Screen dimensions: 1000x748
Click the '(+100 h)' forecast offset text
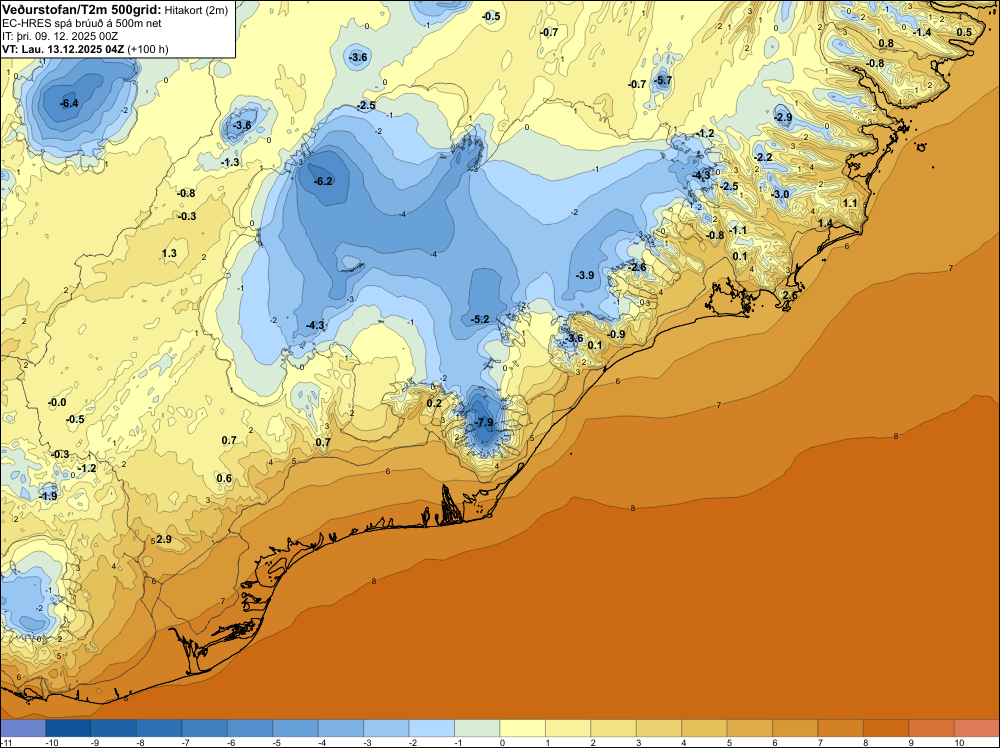tap(148, 49)
